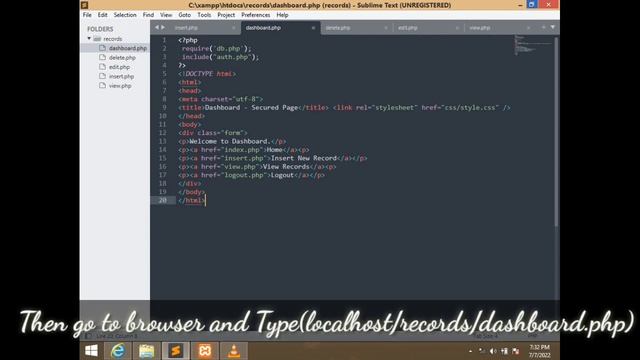Go to previous tab with left arrow
640x360 pixels.
pyautogui.click(x=156, y=27)
